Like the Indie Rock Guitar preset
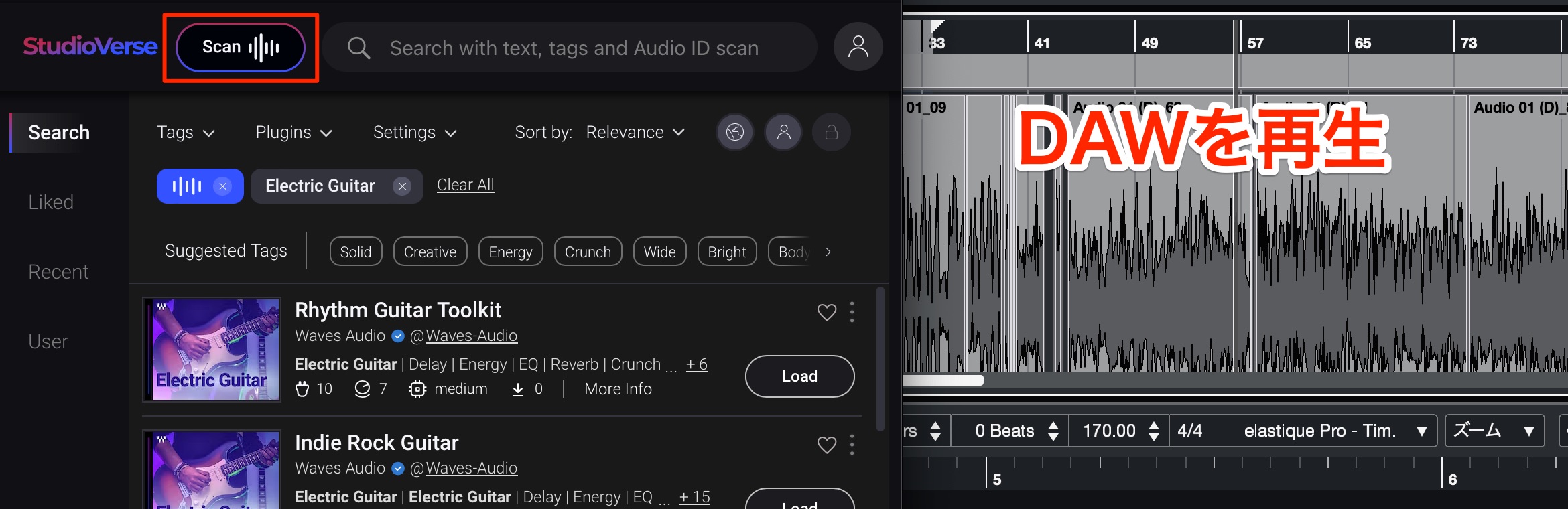The image size is (1568, 509). click(x=827, y=445)
